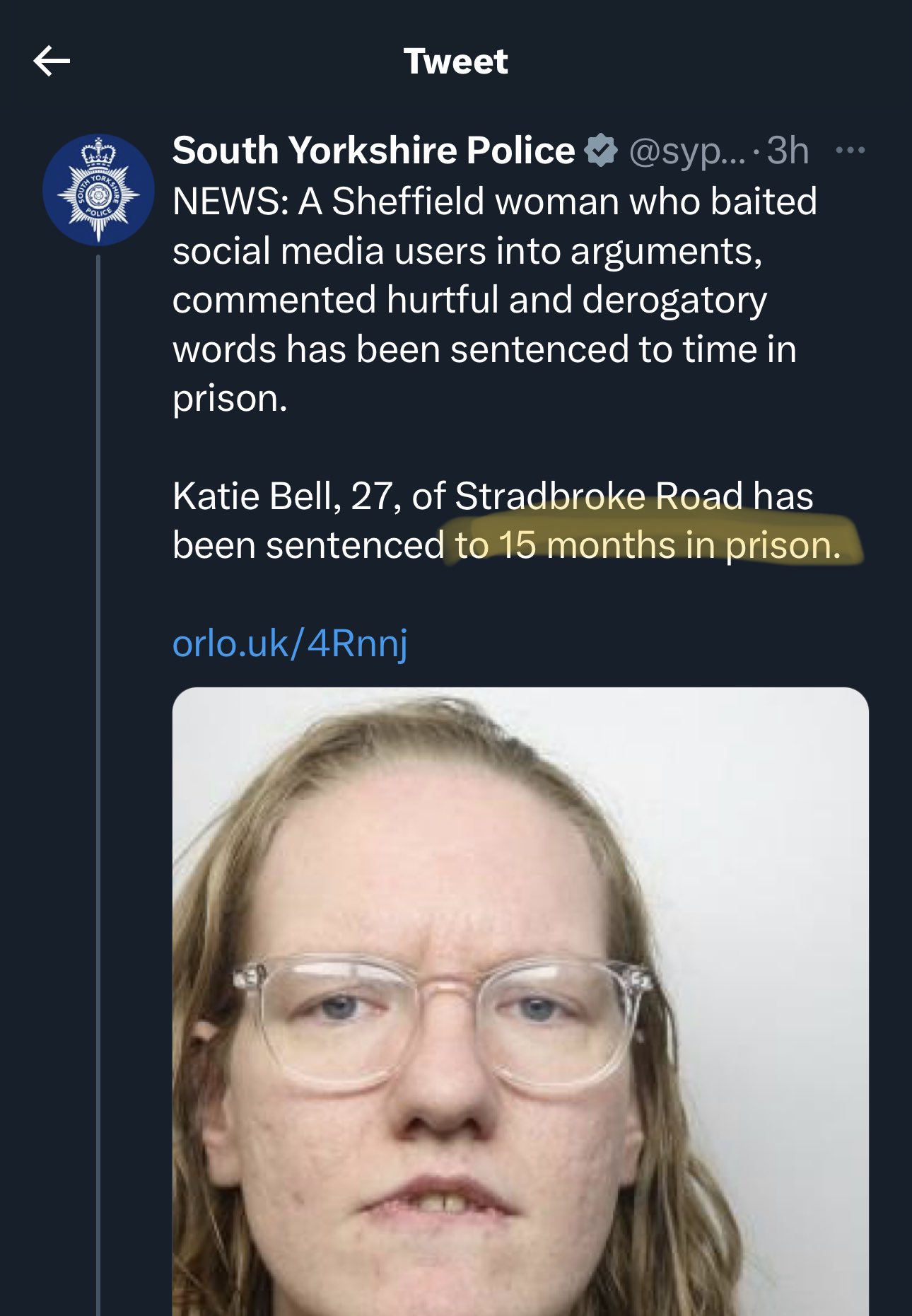This screenshot has height=1316, width=912.
Task: Select the 3h timestamp
Action: [x=788, y=151]
